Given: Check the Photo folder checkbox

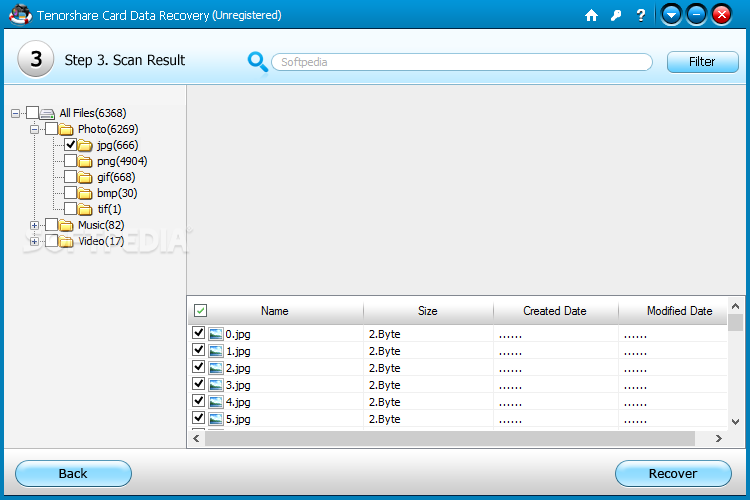Looking at the screenshot, I should (52, 129).
